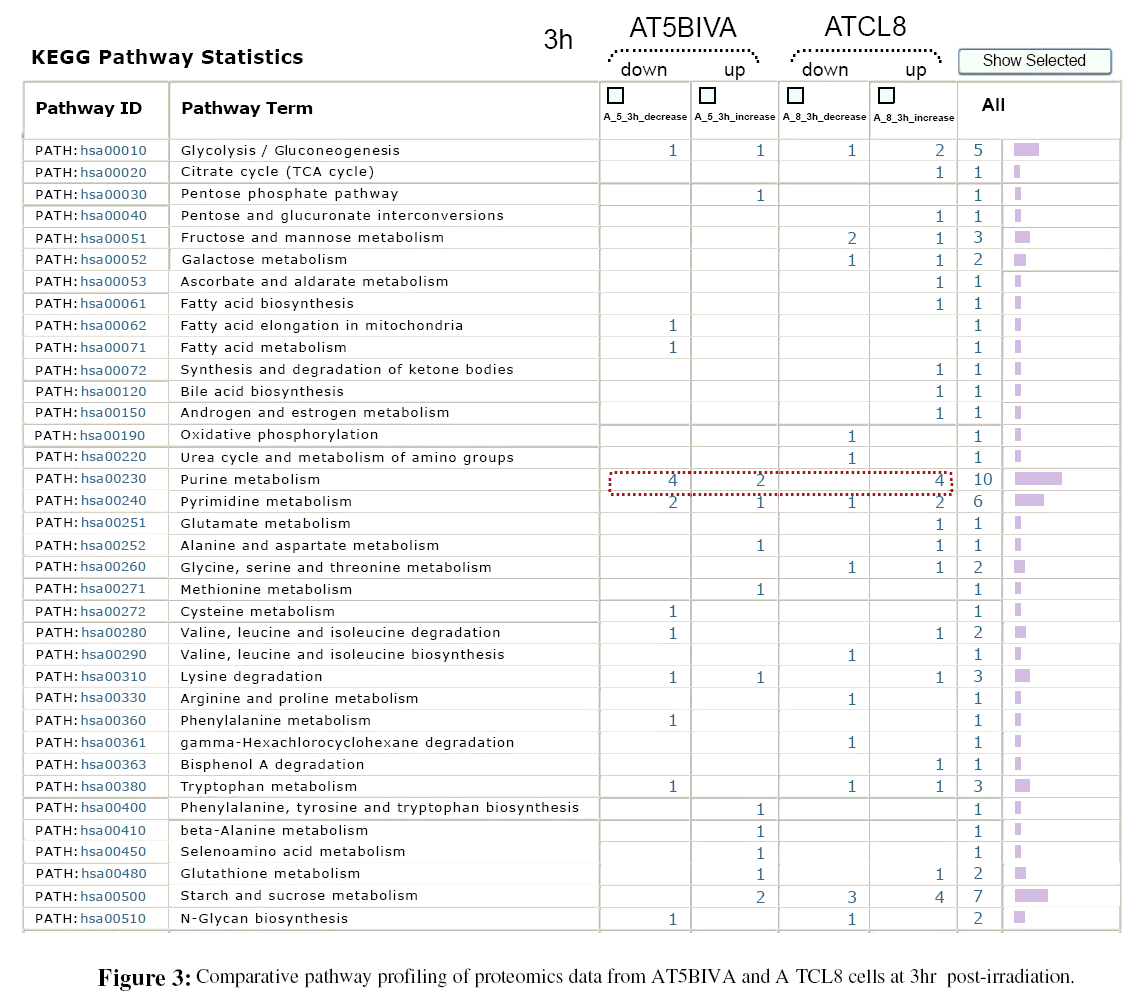This screenshot has height=996, width=1134.
Task: Click pathway ID hsa00240
Action: (x=113, y=502)
